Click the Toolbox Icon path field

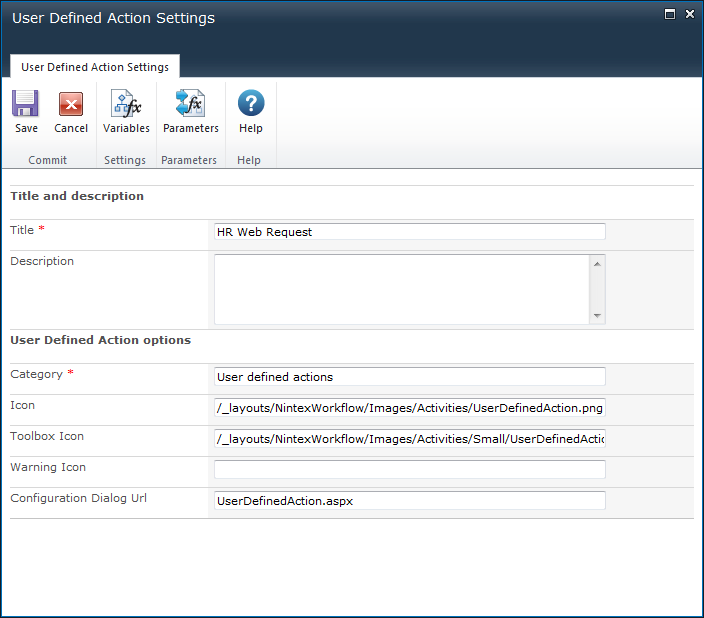tap(409, 439)
